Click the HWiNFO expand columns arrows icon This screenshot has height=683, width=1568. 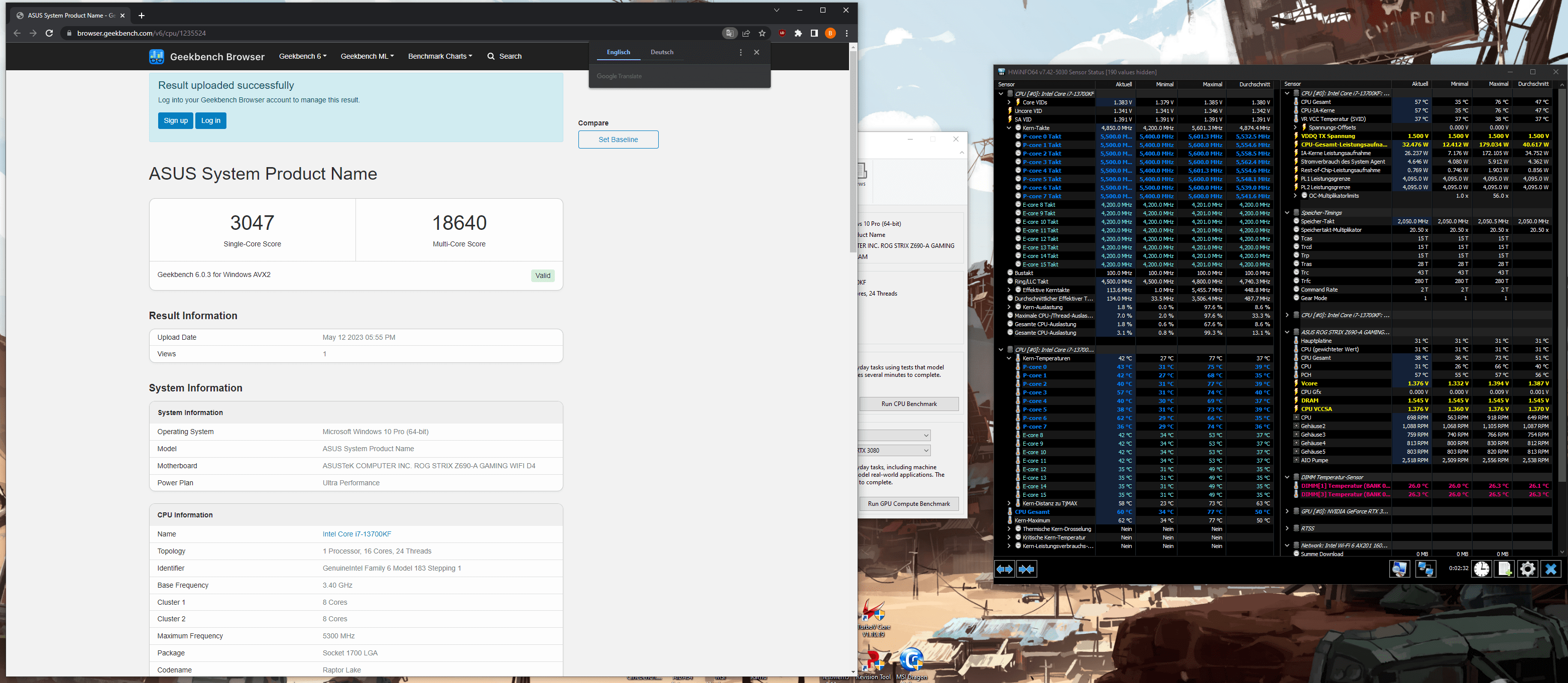tap(1004, 569)
